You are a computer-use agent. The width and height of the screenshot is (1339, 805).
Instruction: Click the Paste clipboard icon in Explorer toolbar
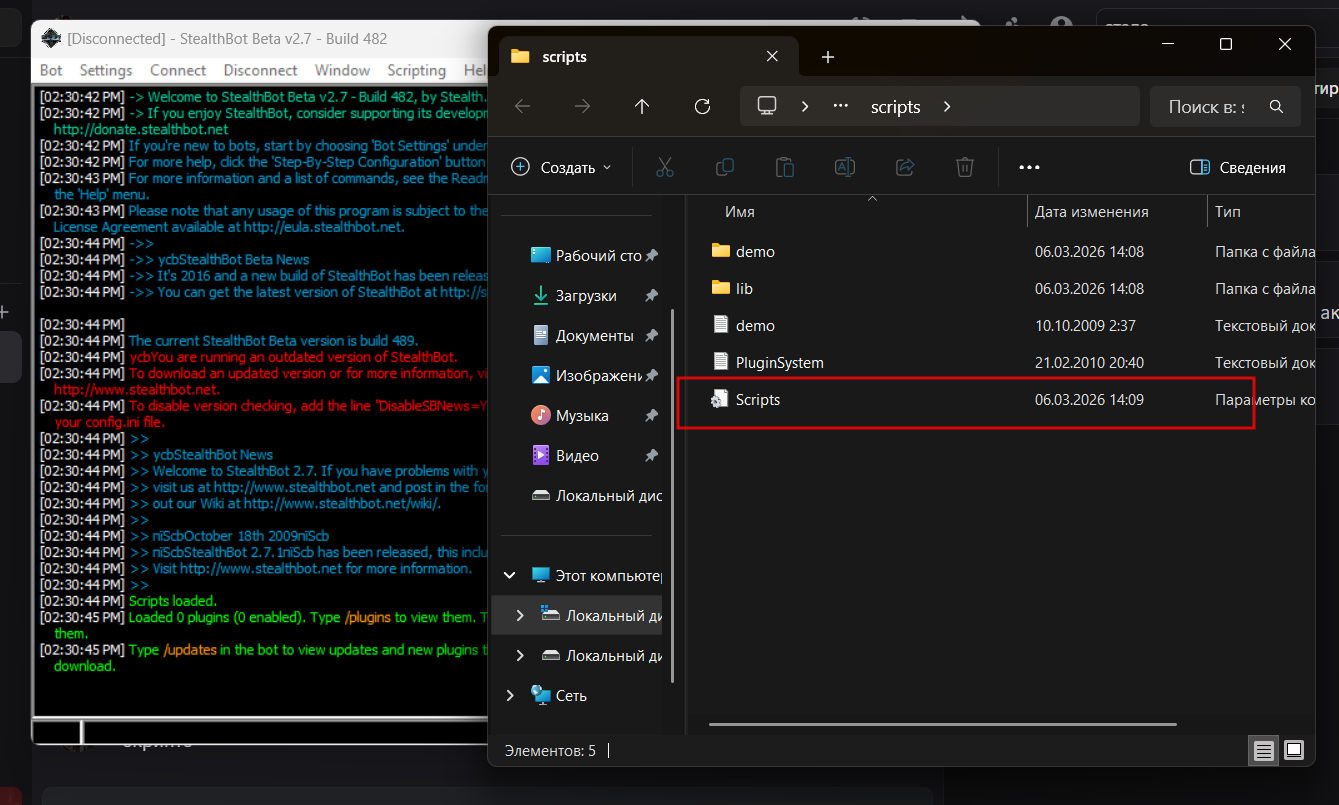[785, 167]
